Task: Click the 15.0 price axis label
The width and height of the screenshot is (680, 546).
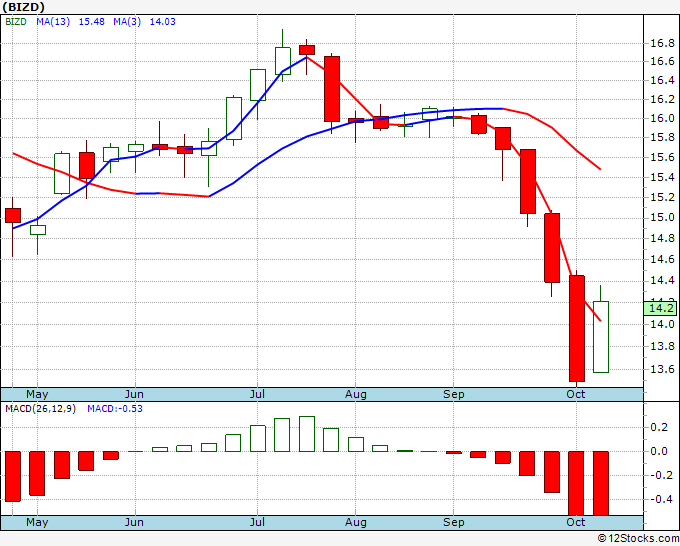Action: pos(662,217)
